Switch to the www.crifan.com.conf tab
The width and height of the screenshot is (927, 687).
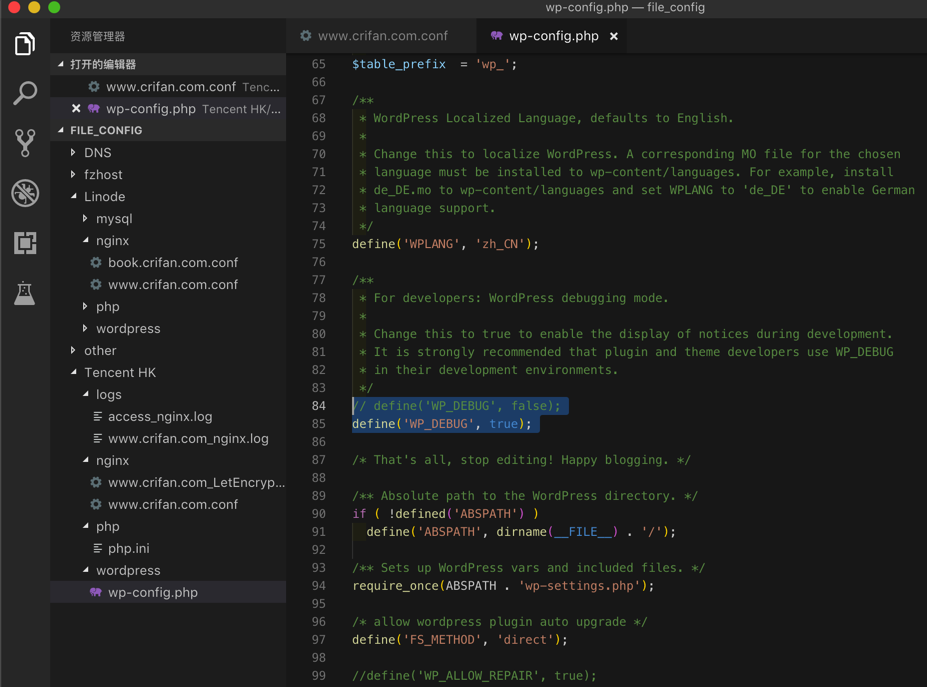(x=382, y=36)
